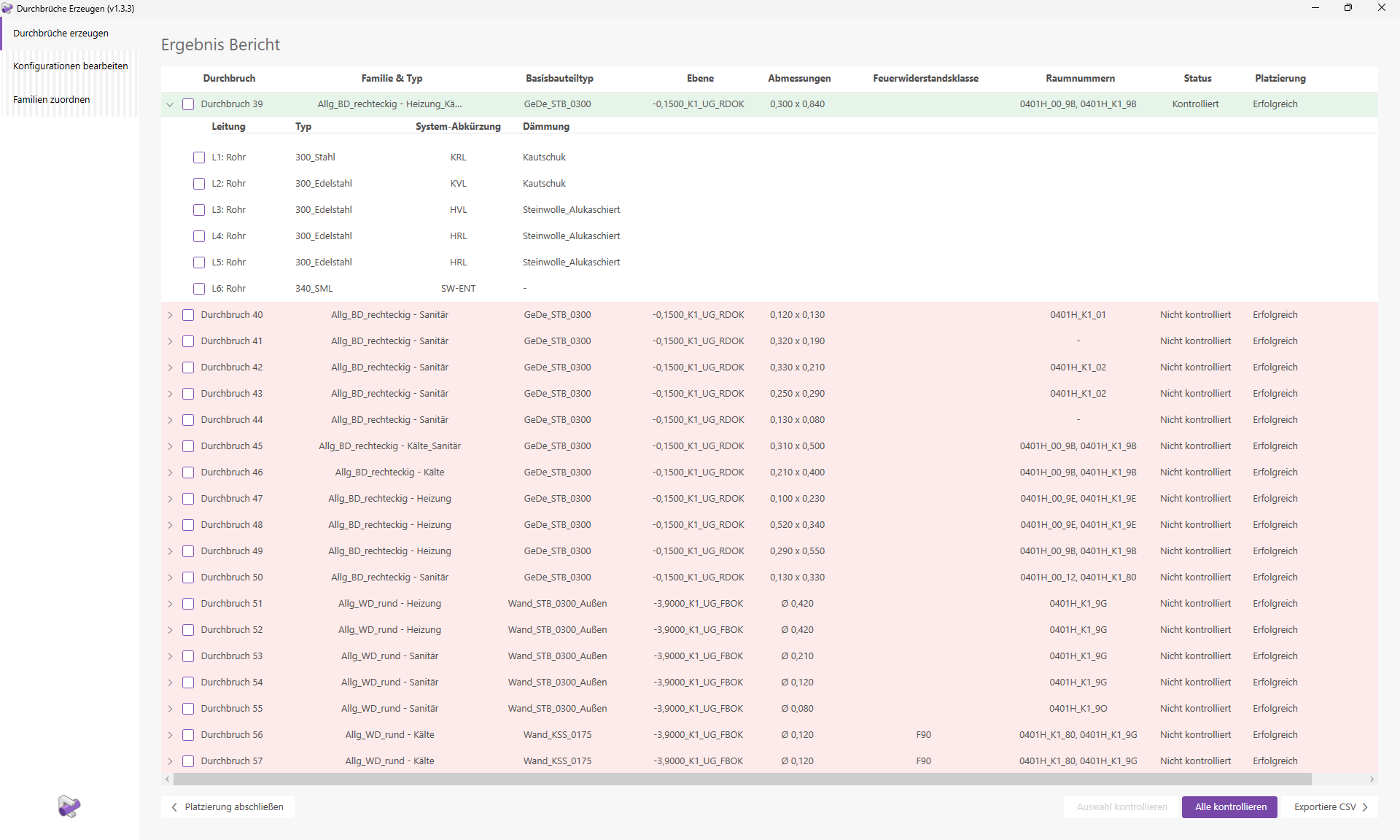Check the L6: Rohr checkbox
This screenshot has width=1400, height=840.
pos(199,288)
